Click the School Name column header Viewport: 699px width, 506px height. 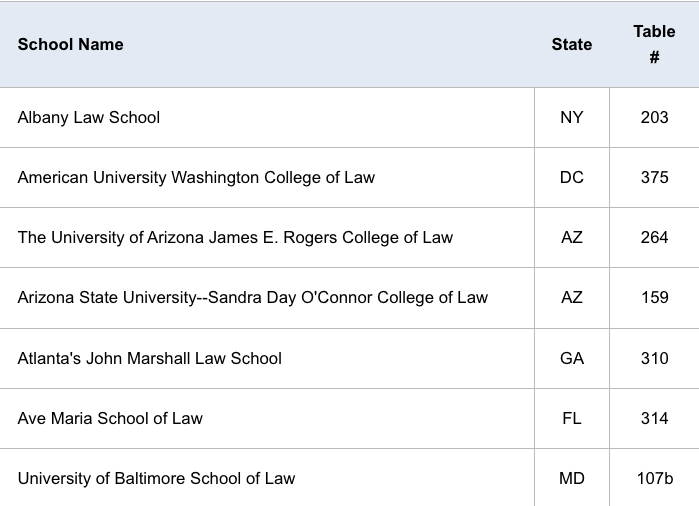coord(70,45)
